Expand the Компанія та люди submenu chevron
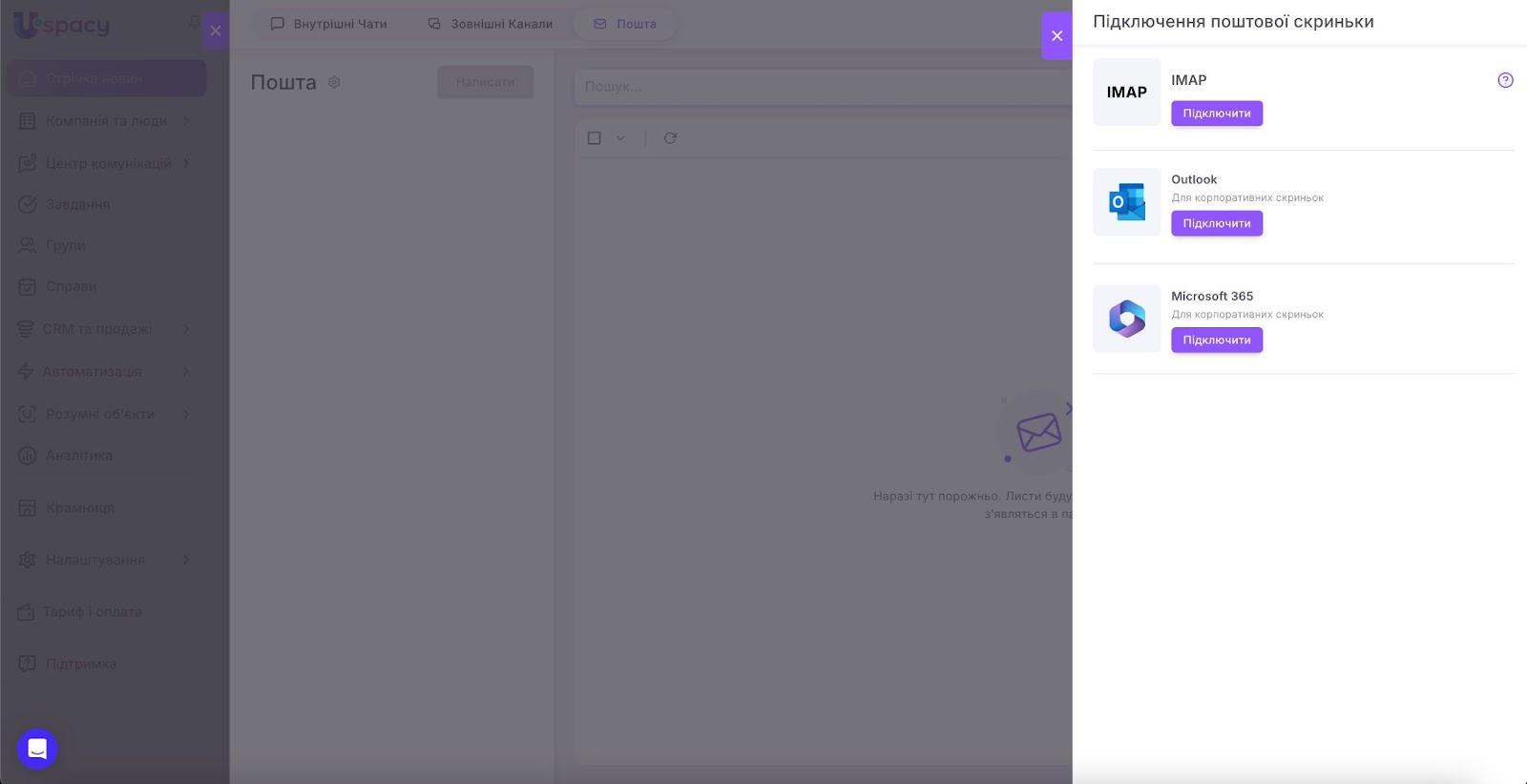 [x=186, y=121]
